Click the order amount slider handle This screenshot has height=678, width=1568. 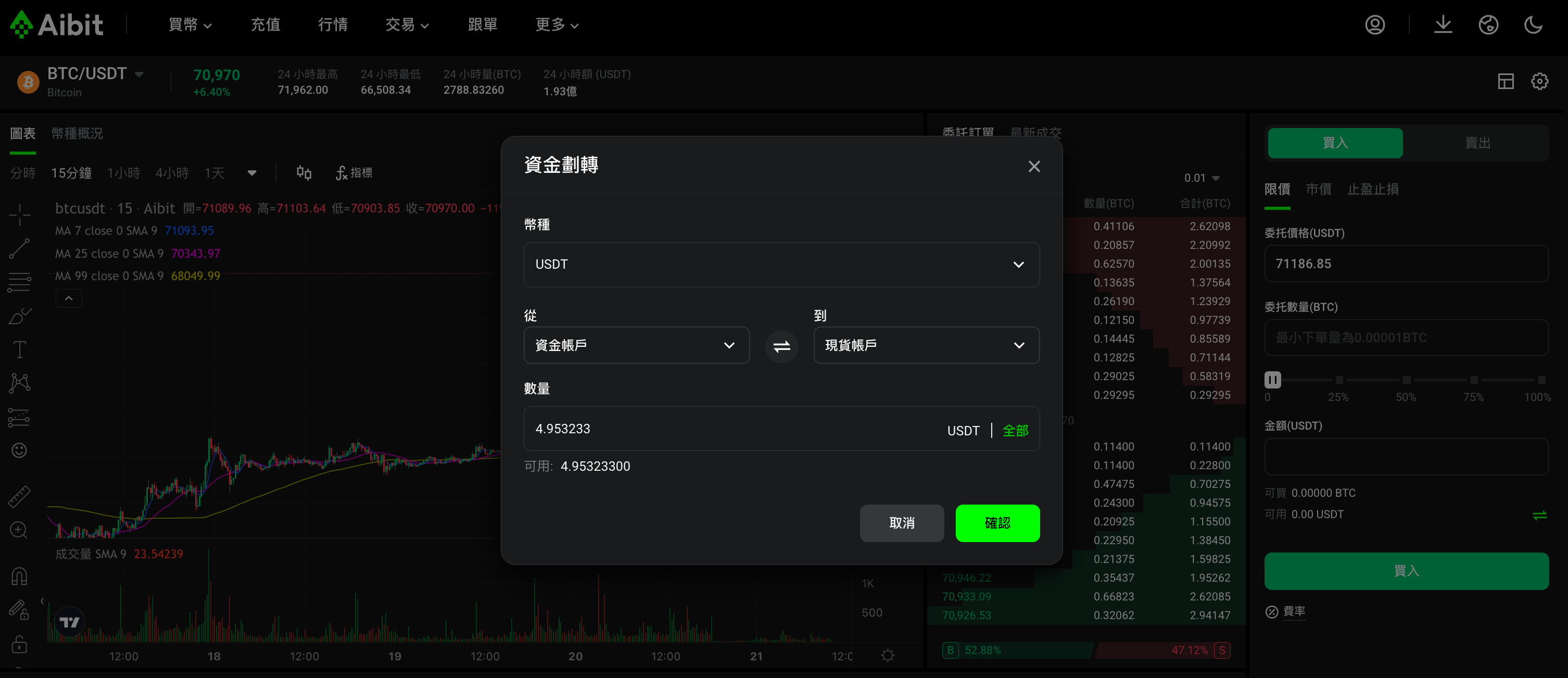point(1273,380)
